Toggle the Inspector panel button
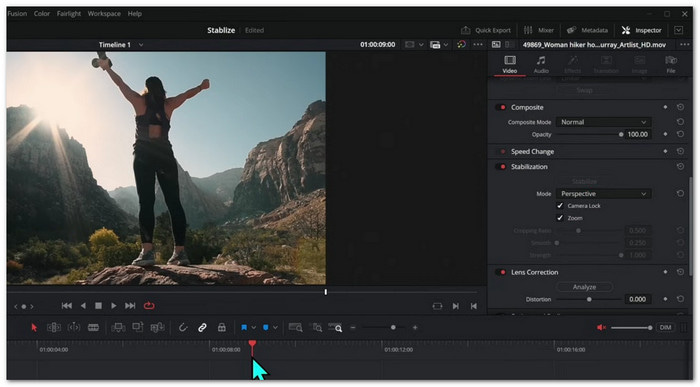 (x=641, y=30)
